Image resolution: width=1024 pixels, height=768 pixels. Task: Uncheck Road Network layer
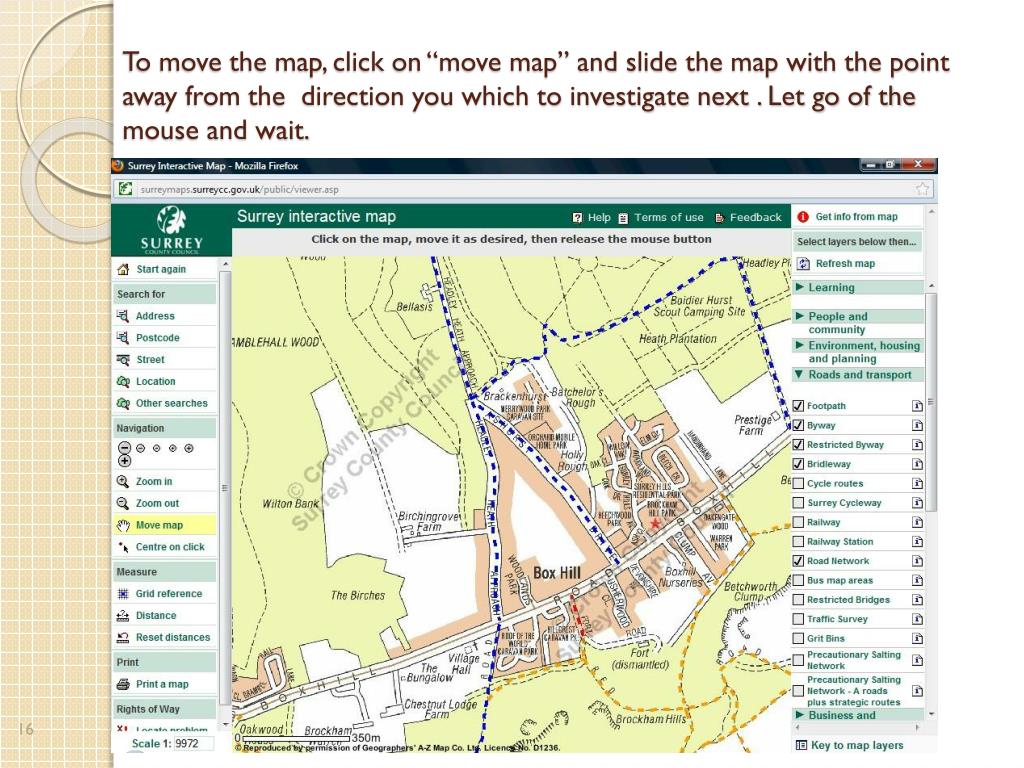tap(798, 560)
